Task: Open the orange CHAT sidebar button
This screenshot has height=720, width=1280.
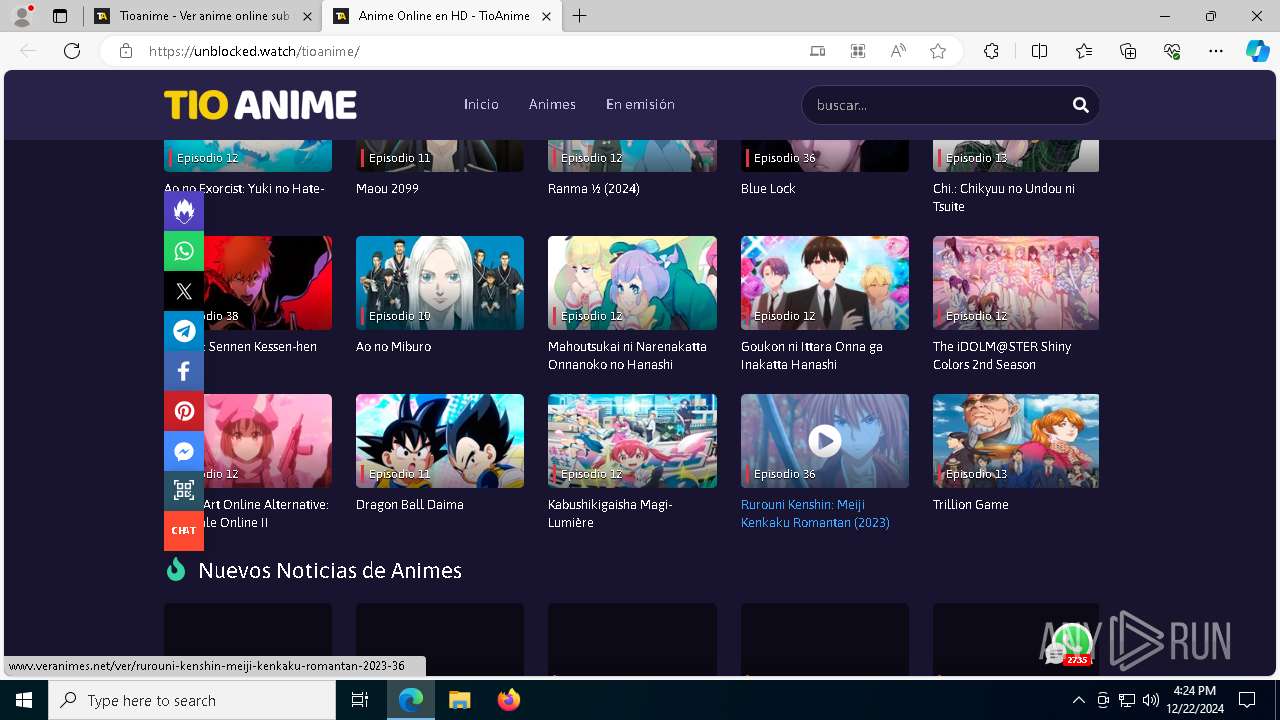Action: [x=184, y=530]
